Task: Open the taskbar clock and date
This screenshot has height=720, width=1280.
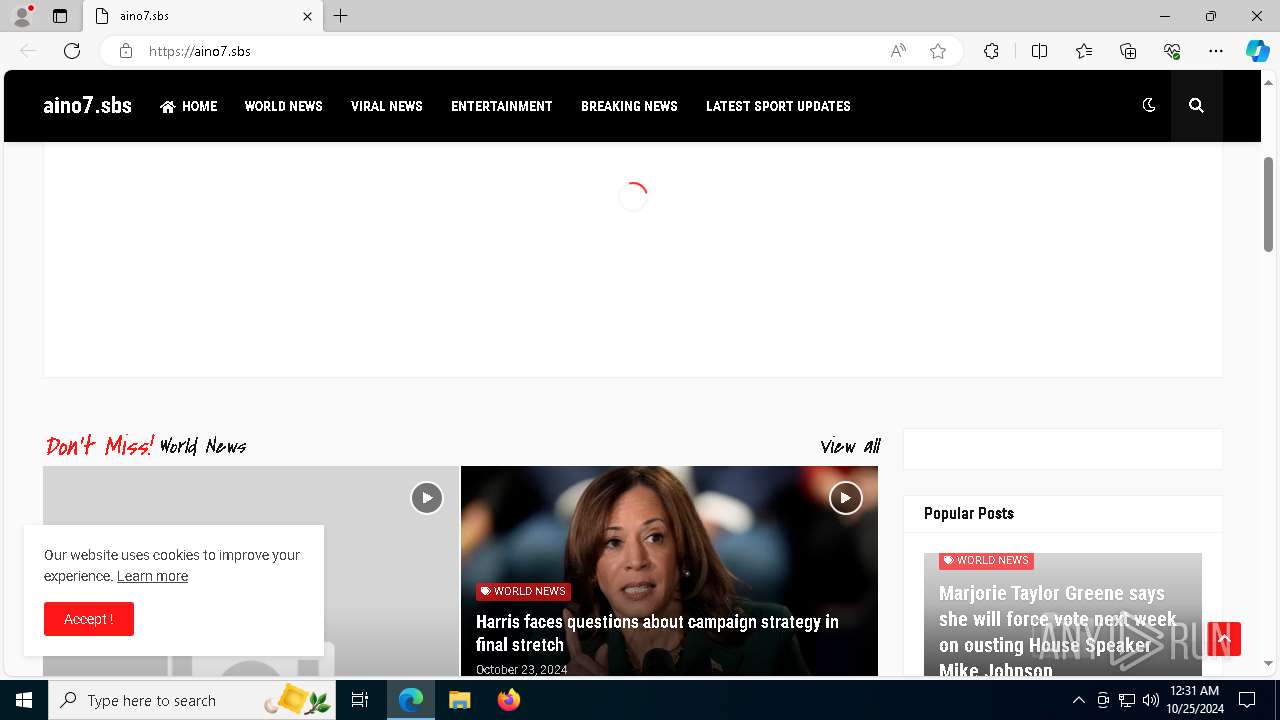Action: (1195, 700)
